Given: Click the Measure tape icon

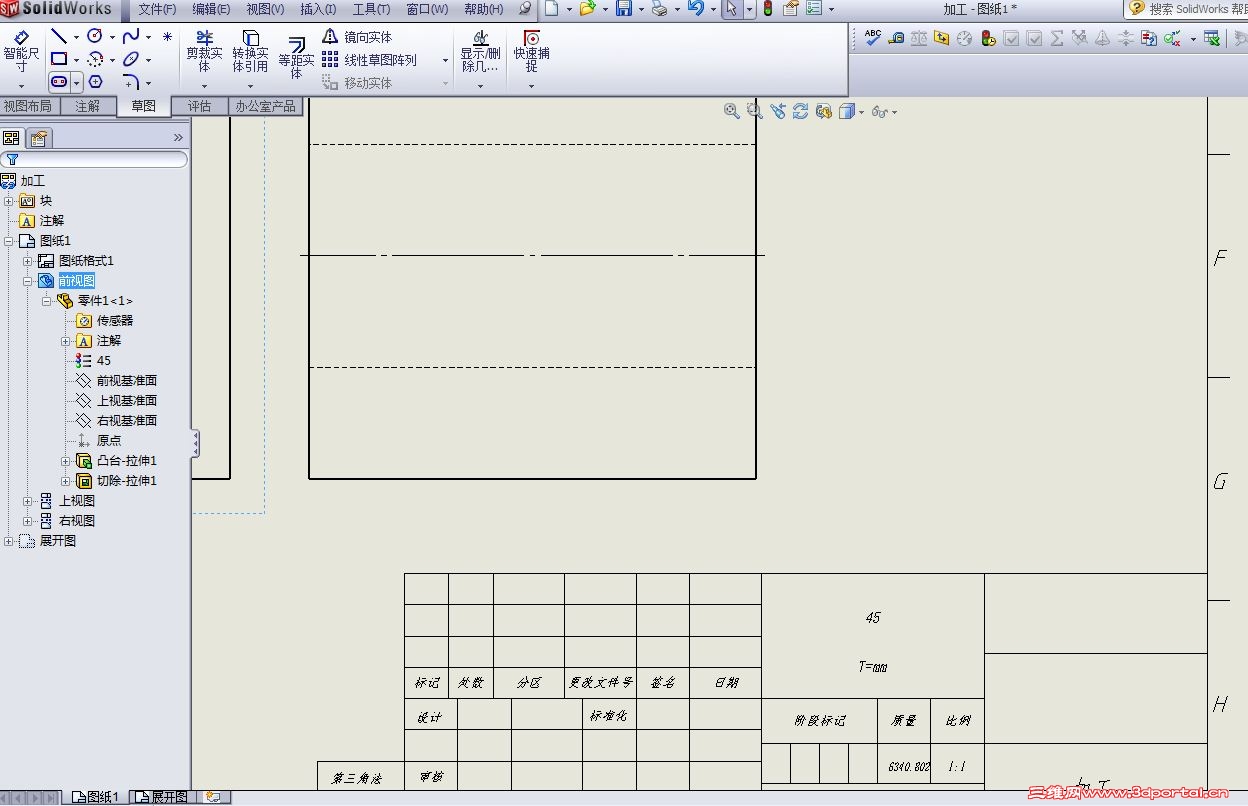Looking at the screenshot, I should coord(895,38).
